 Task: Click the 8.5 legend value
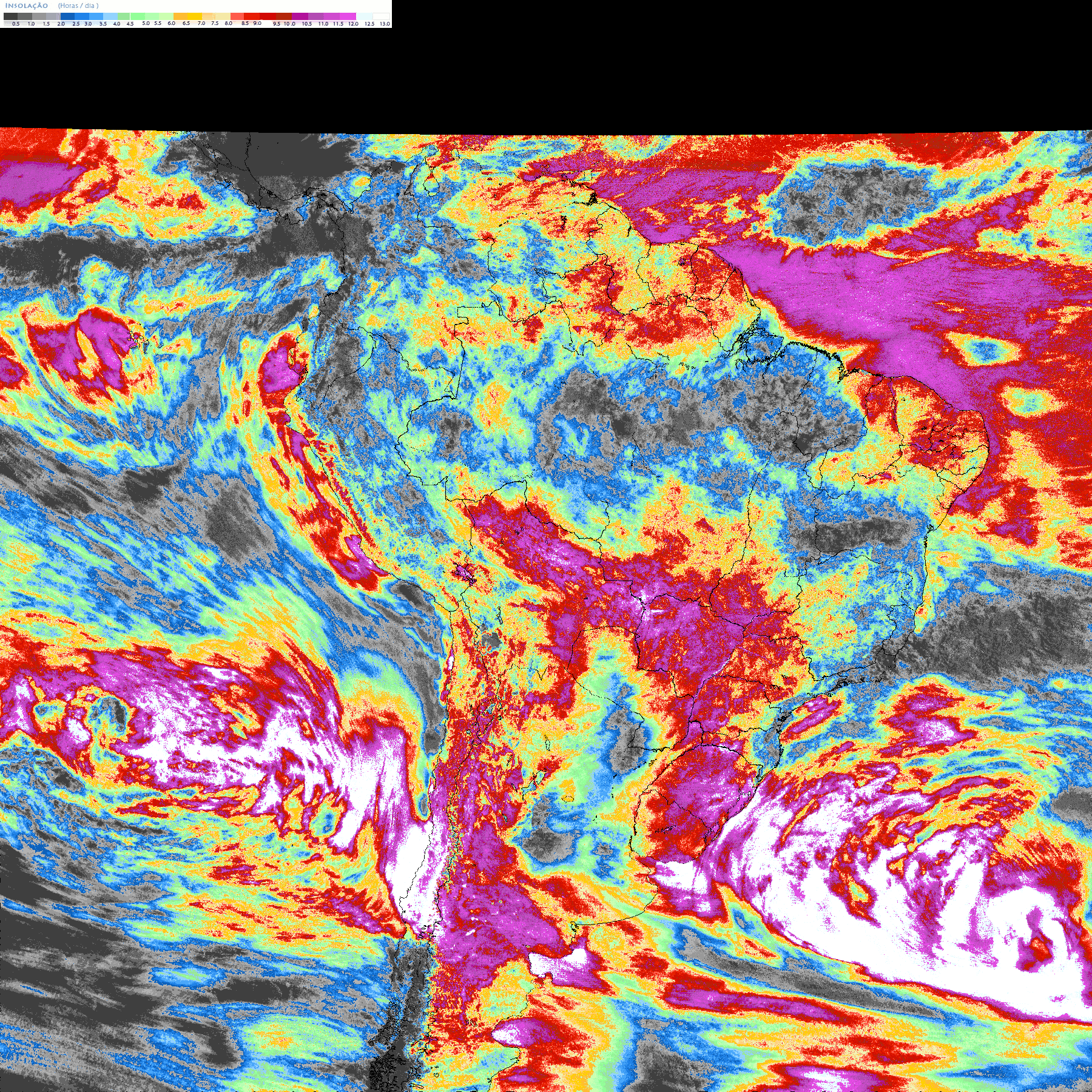(x=245, y=23)
